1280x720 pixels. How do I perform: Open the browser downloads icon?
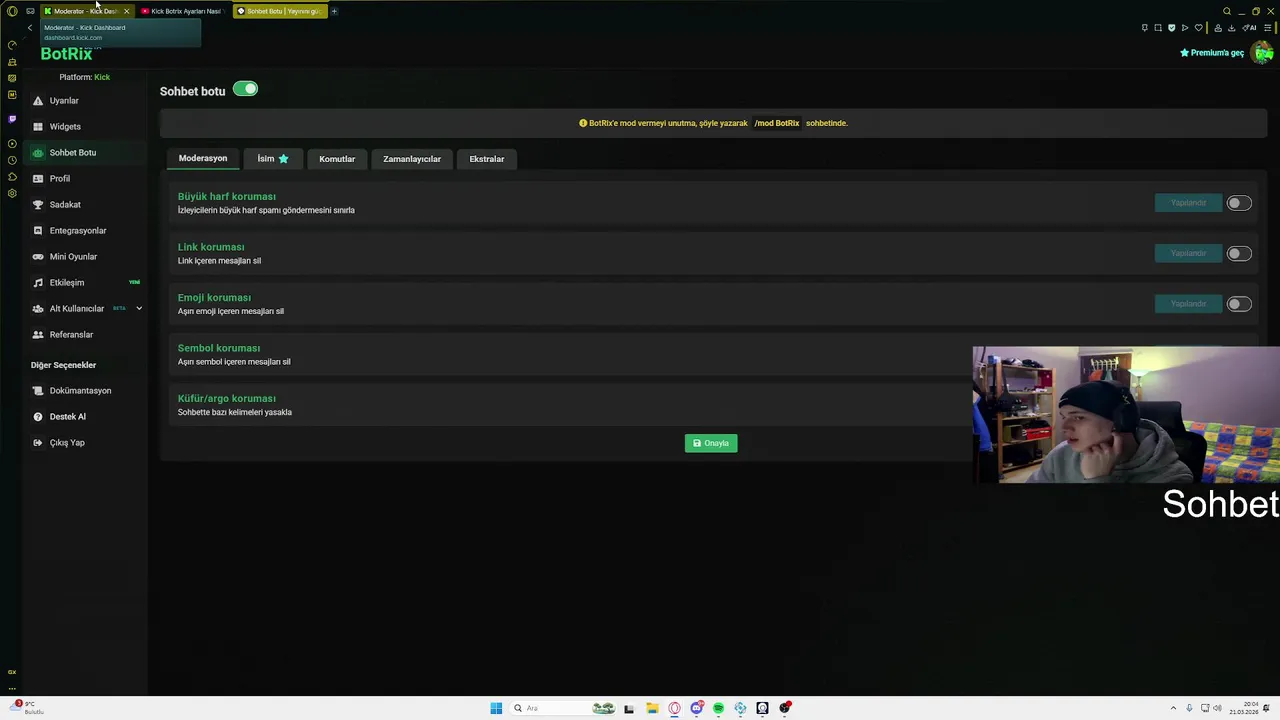click(1231, 28)
